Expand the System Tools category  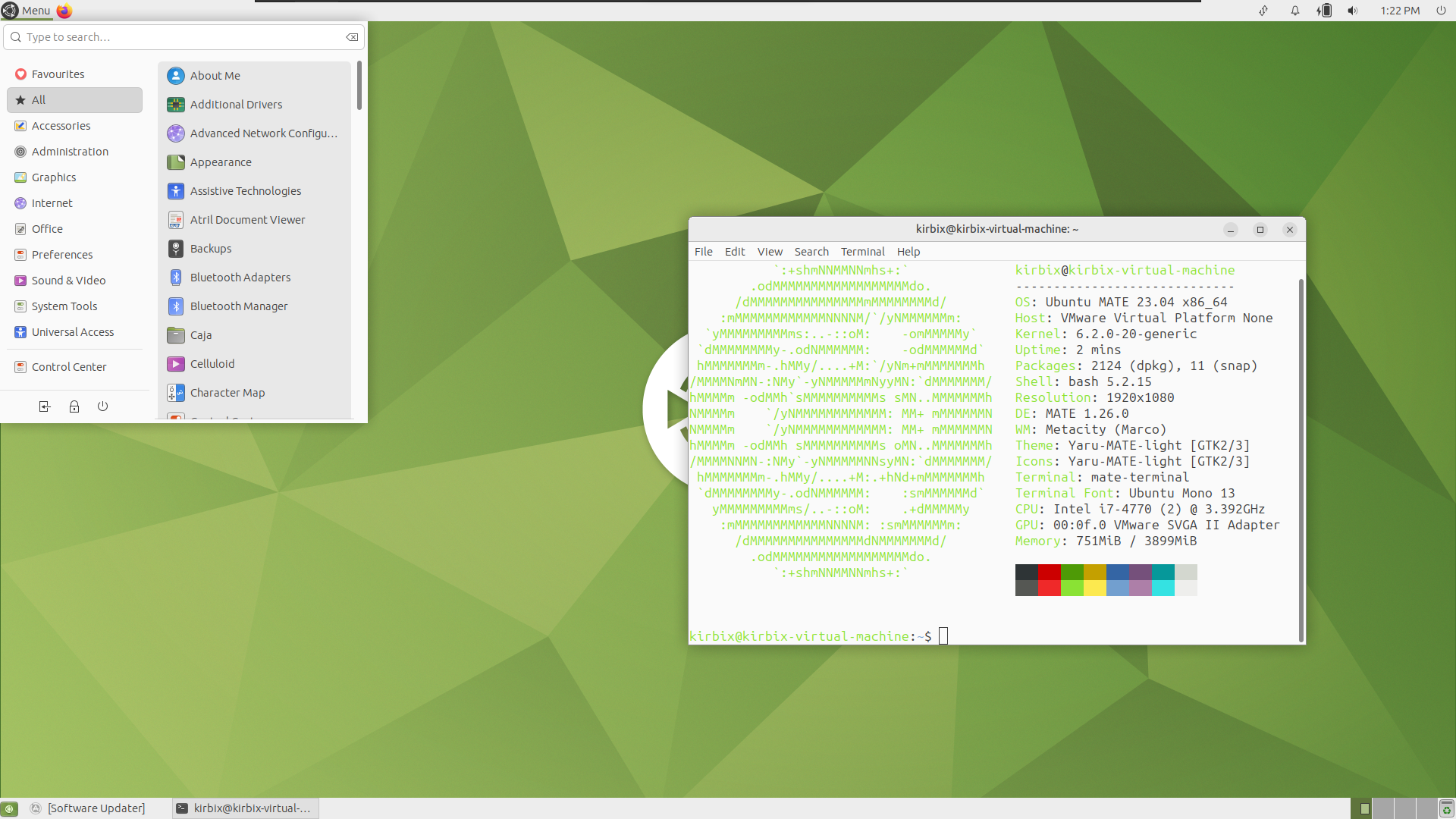click(x=64, y=305)
